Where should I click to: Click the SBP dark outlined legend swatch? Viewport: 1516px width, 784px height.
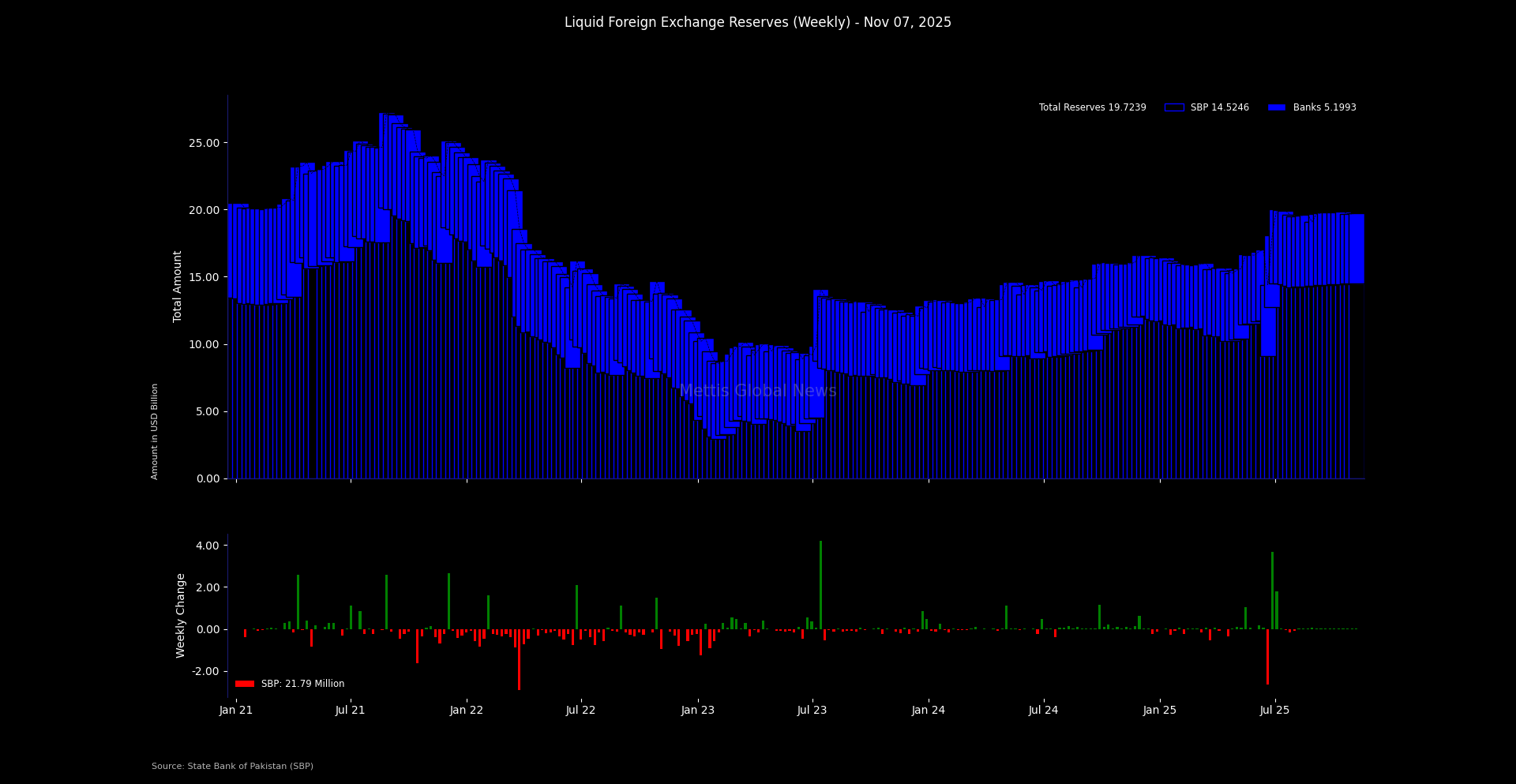(x=1174, y=107)
